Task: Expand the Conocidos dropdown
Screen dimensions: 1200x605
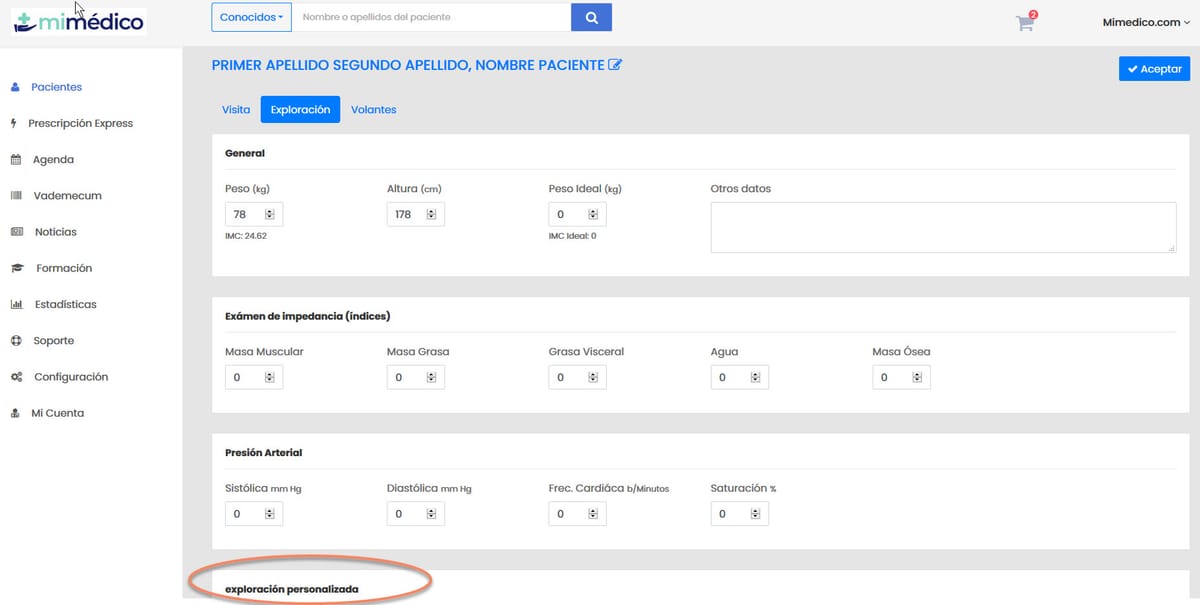Action: pos(251,17)
